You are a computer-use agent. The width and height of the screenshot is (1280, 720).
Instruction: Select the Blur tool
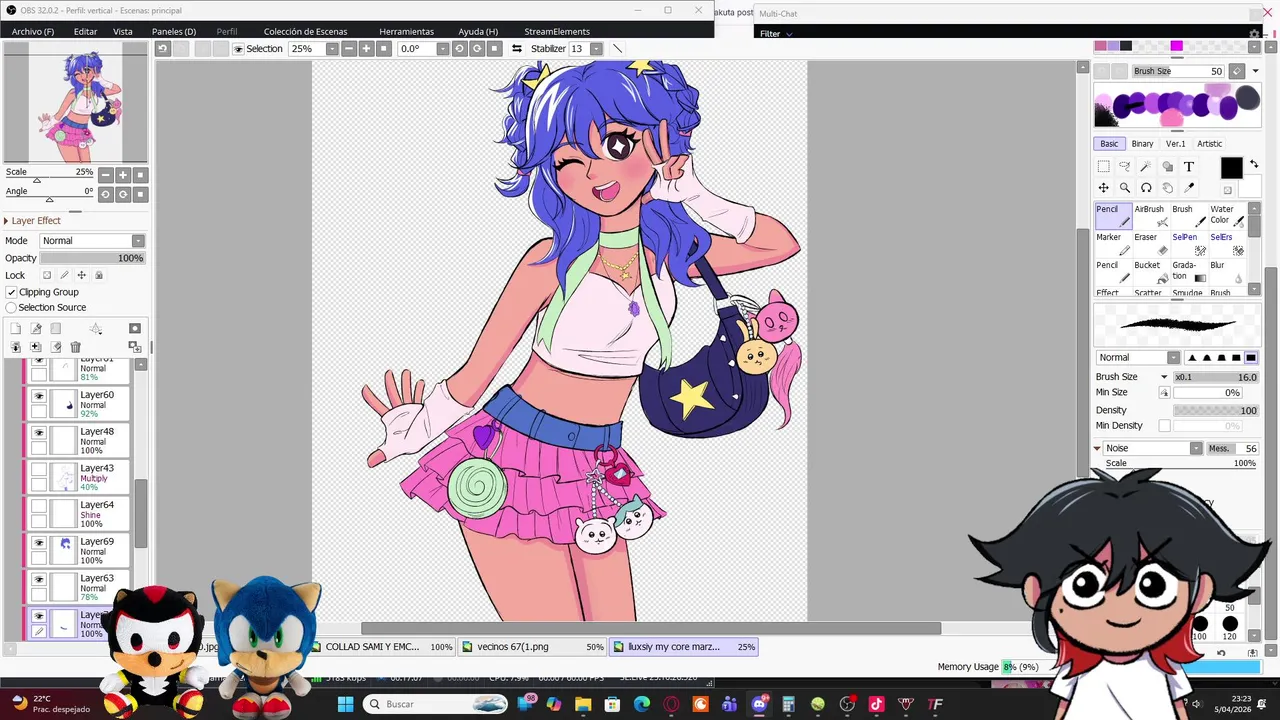[1227, 271]
